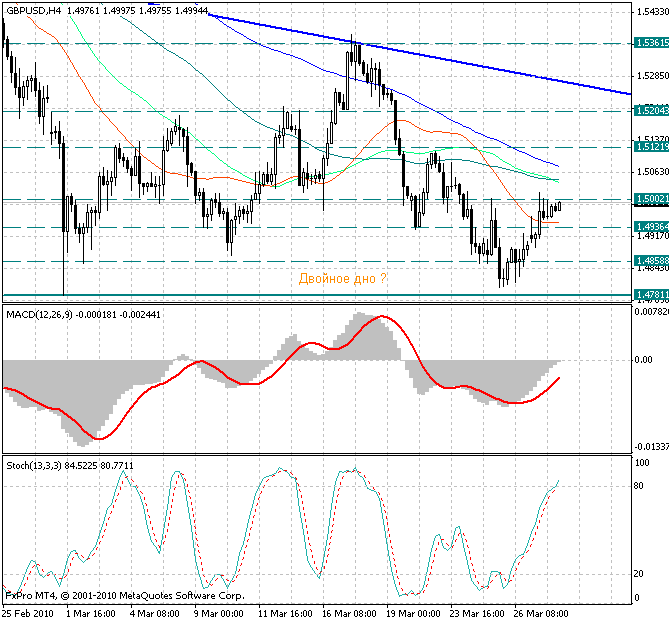Click the '16 Mar 08:00' time label

click(x=349, y=614)
